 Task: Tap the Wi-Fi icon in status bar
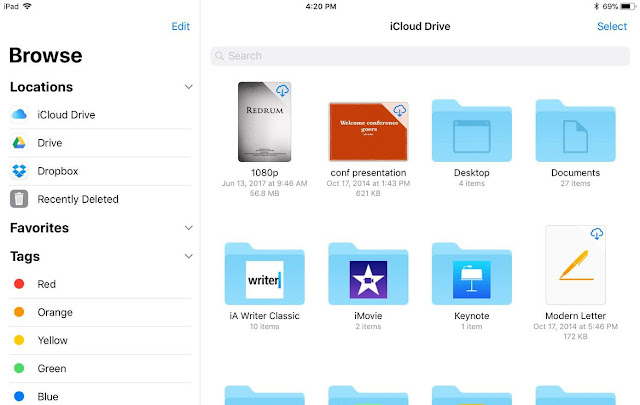[x=27, y=6]
